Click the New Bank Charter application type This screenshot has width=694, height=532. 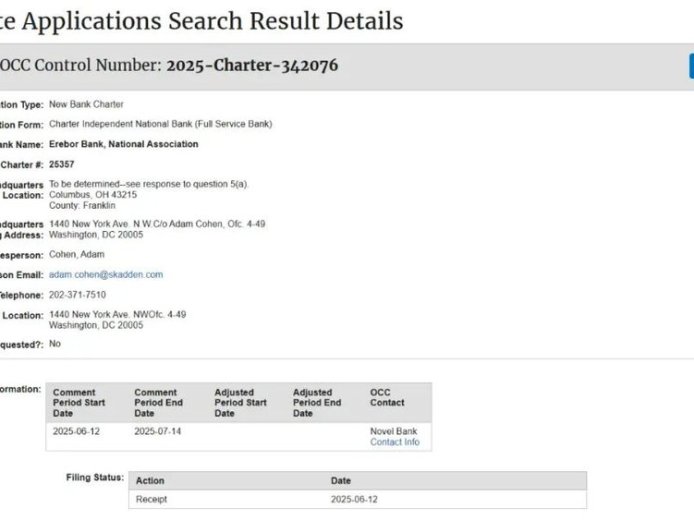(x=86, y=104)
